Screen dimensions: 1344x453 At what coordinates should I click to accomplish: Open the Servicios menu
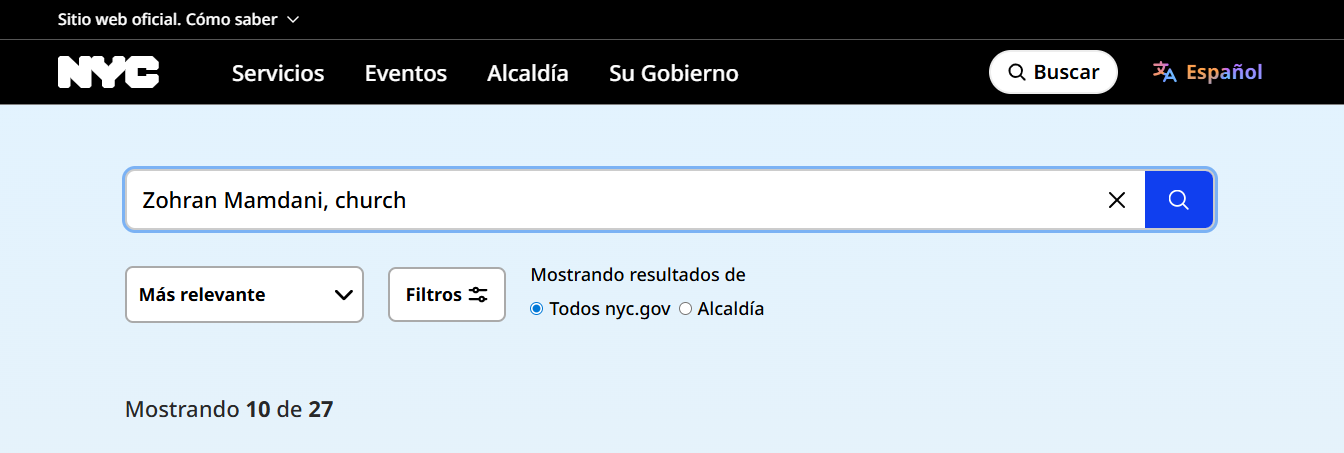(278, 73)
